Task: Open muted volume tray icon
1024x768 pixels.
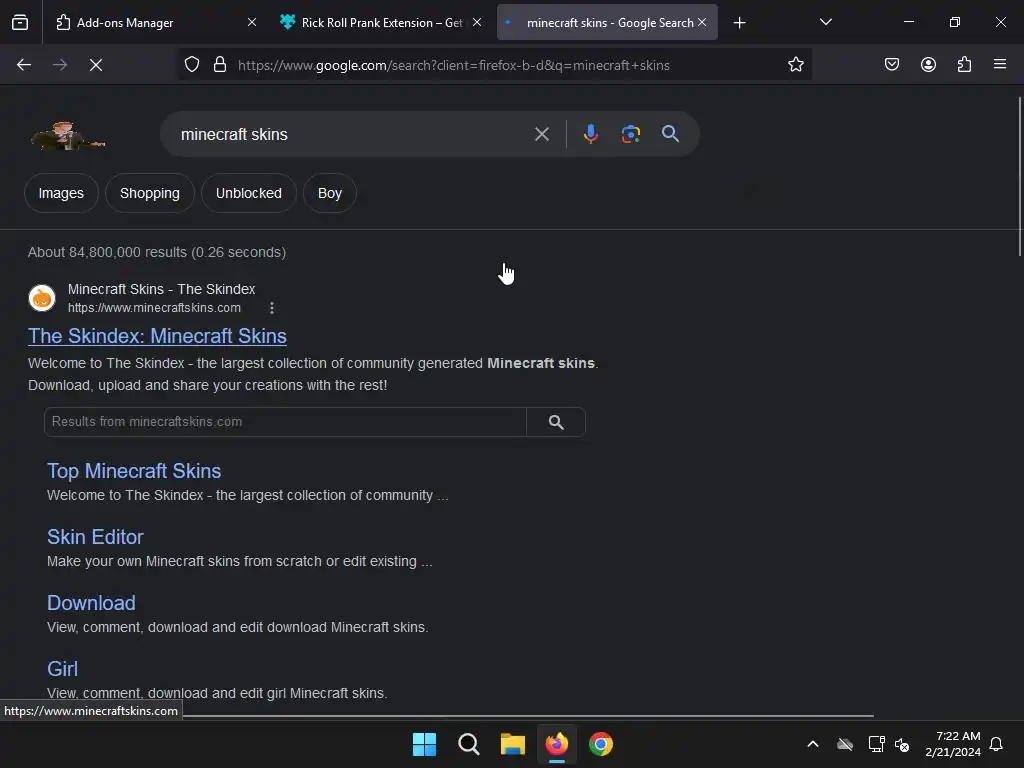Action: (x=903, y=744)
